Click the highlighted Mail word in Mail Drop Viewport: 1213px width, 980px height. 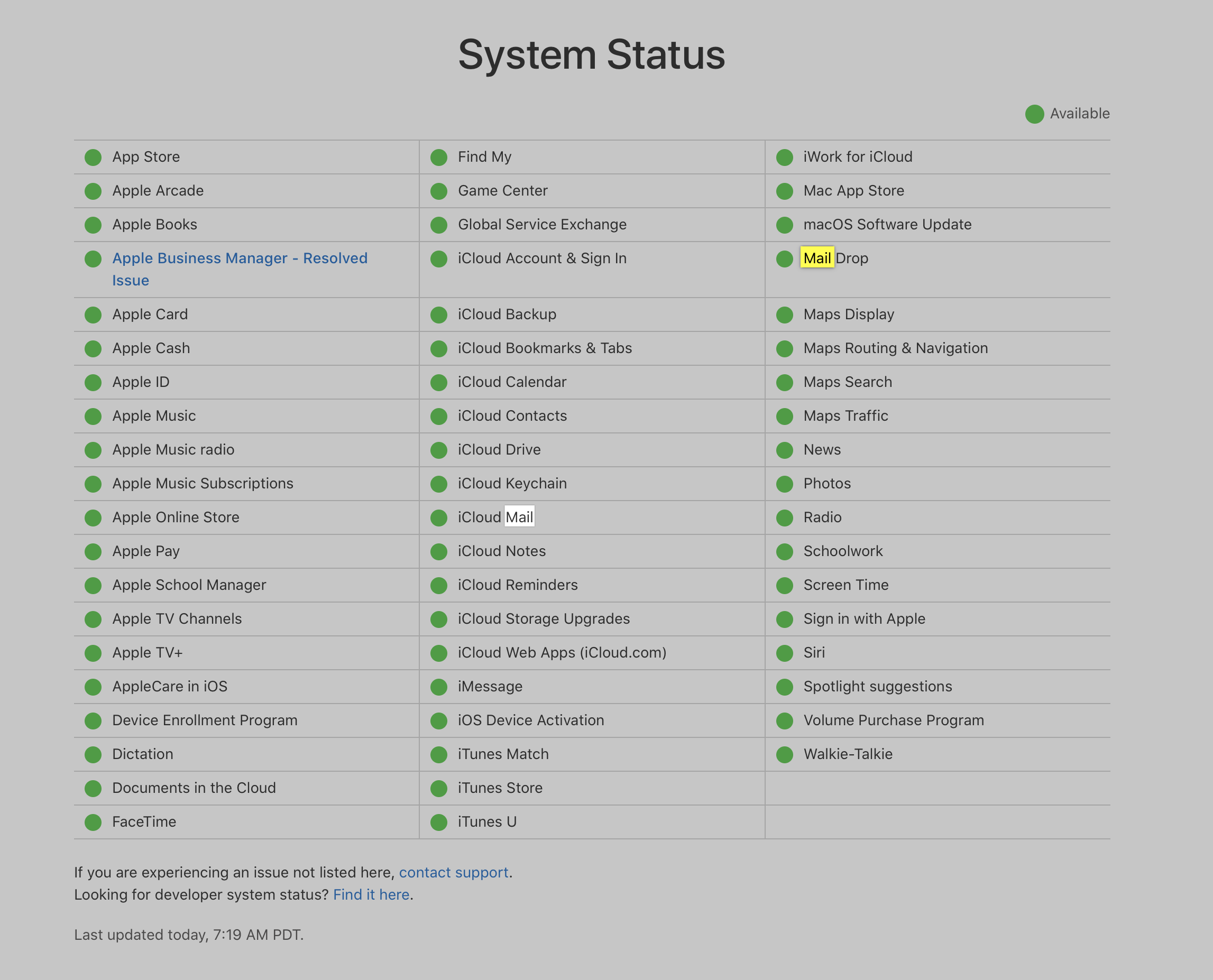(816, 258)
